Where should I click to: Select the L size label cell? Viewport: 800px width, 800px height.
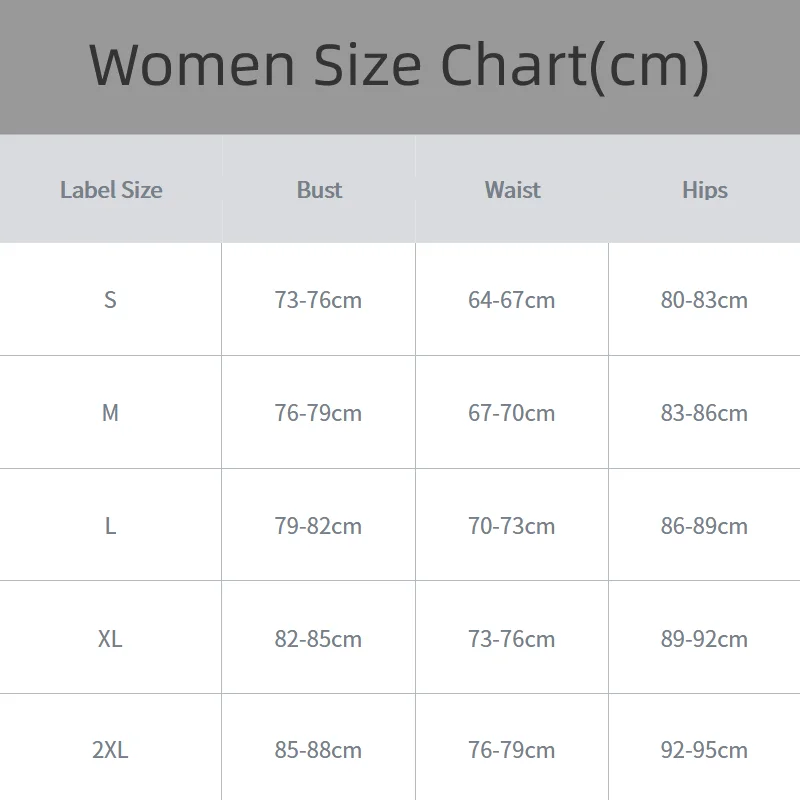click(x=110, y=526)
